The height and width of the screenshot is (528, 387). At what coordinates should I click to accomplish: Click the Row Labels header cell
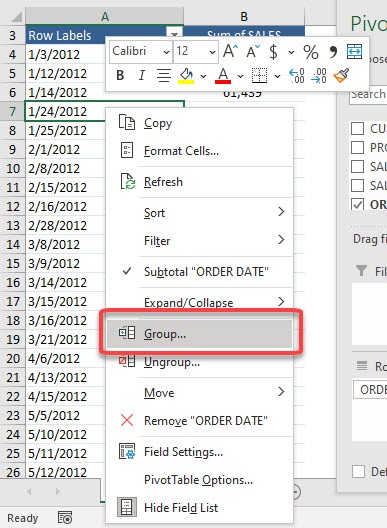(x=96, y=35)
